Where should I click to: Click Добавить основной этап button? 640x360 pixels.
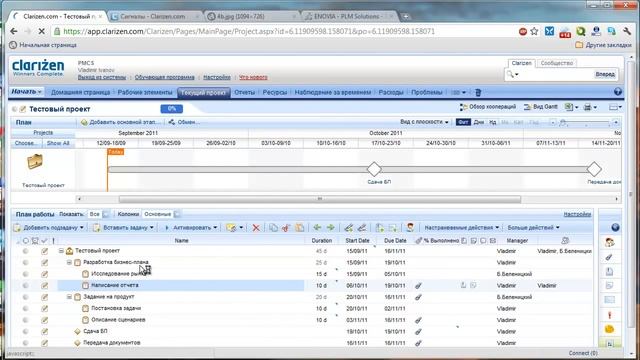[120, 122]
